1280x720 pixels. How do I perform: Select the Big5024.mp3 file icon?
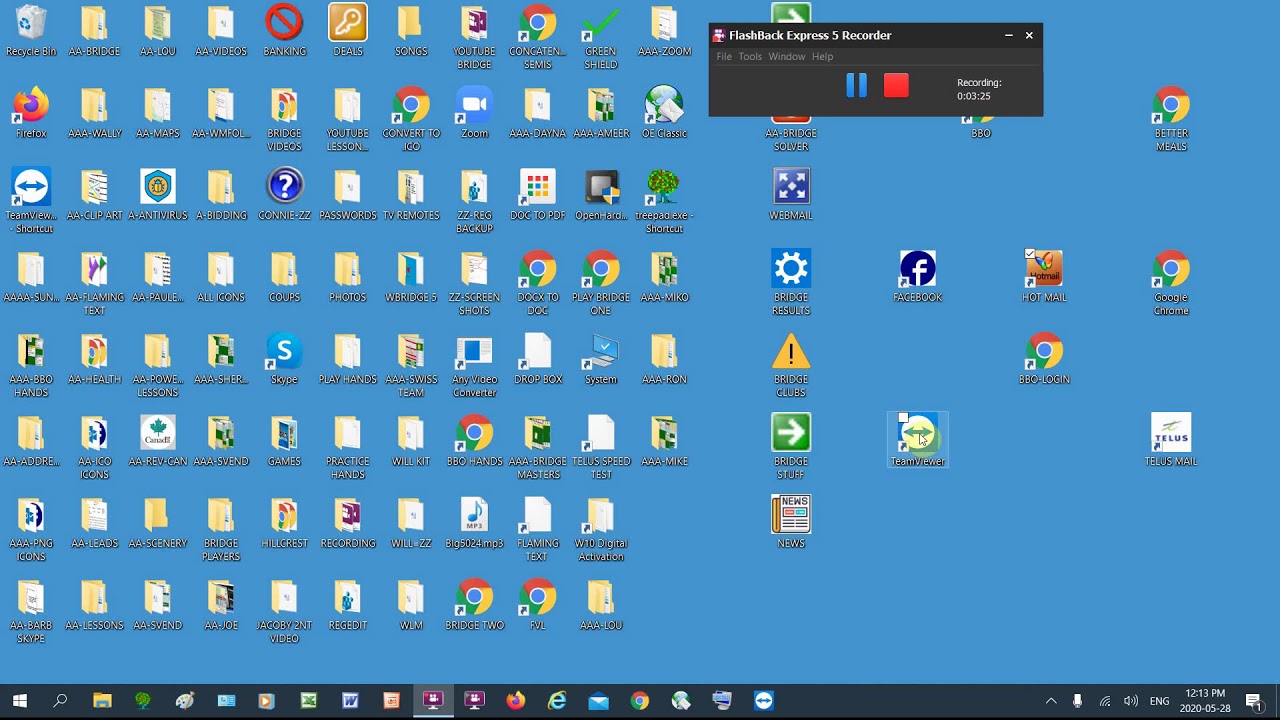474,523
